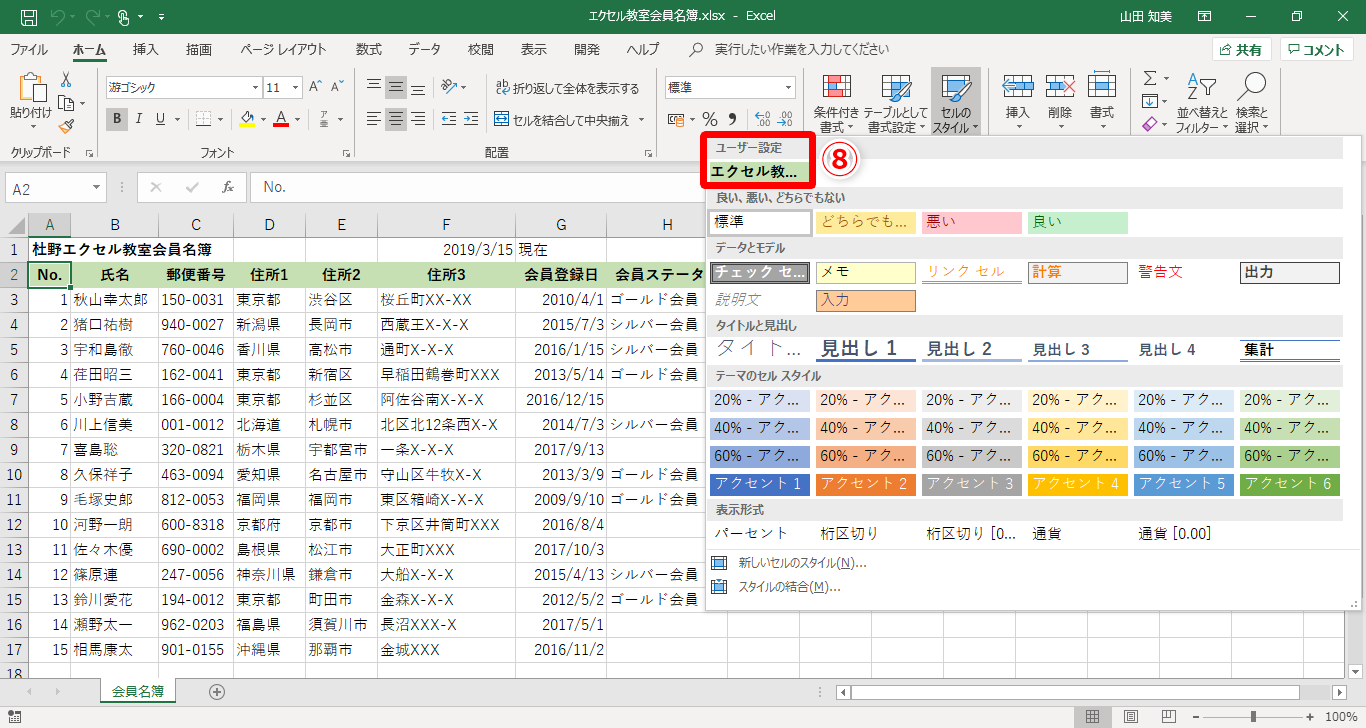Click the AutoSum sigma icon
1366x728 pixels.
[x=1150, y=78]
